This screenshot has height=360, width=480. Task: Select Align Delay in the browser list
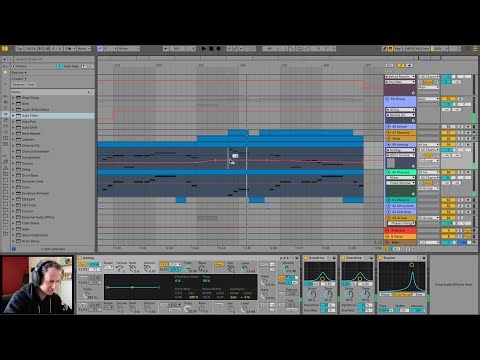tap(30, 98)
